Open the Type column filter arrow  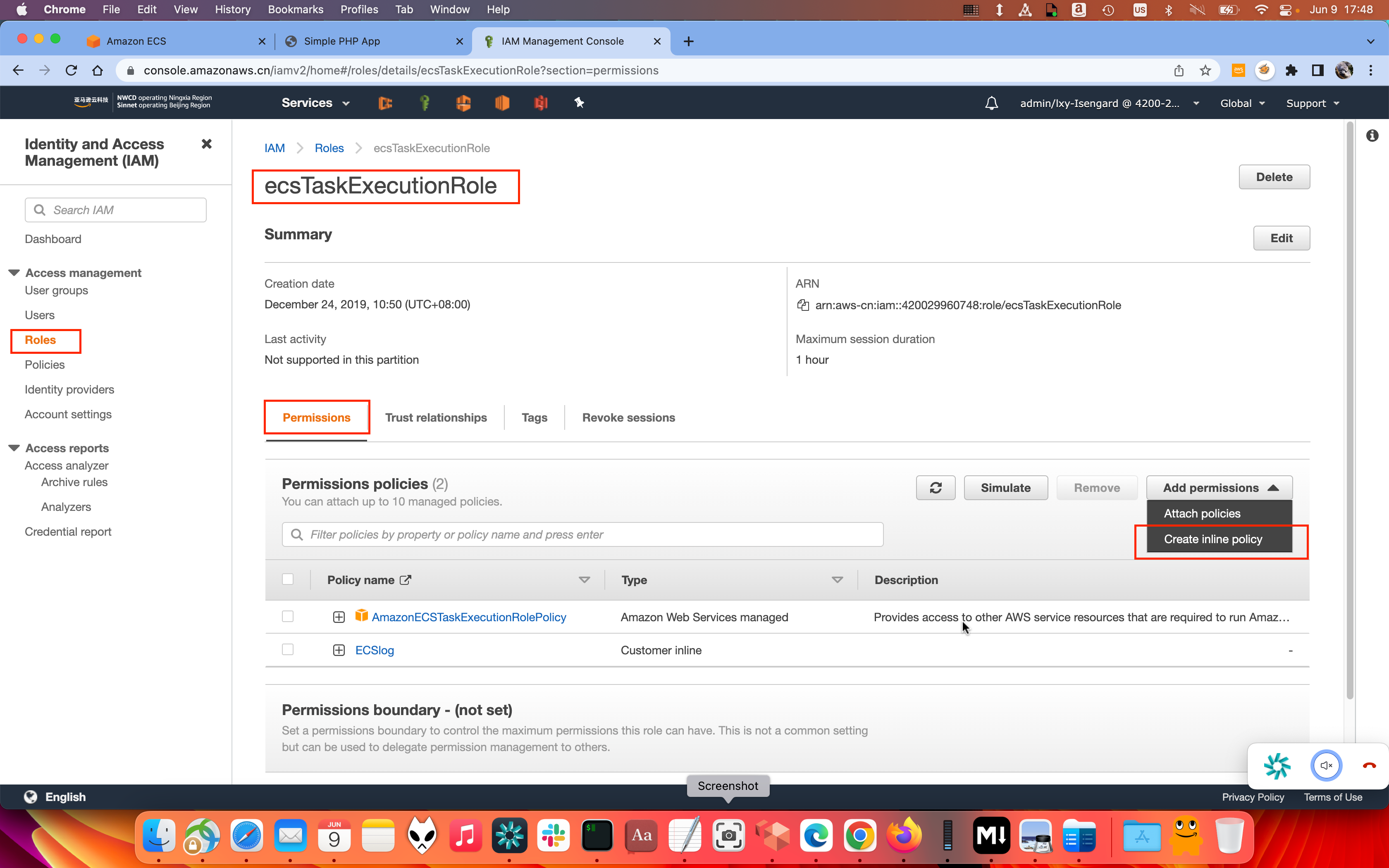tap(837, 580)
